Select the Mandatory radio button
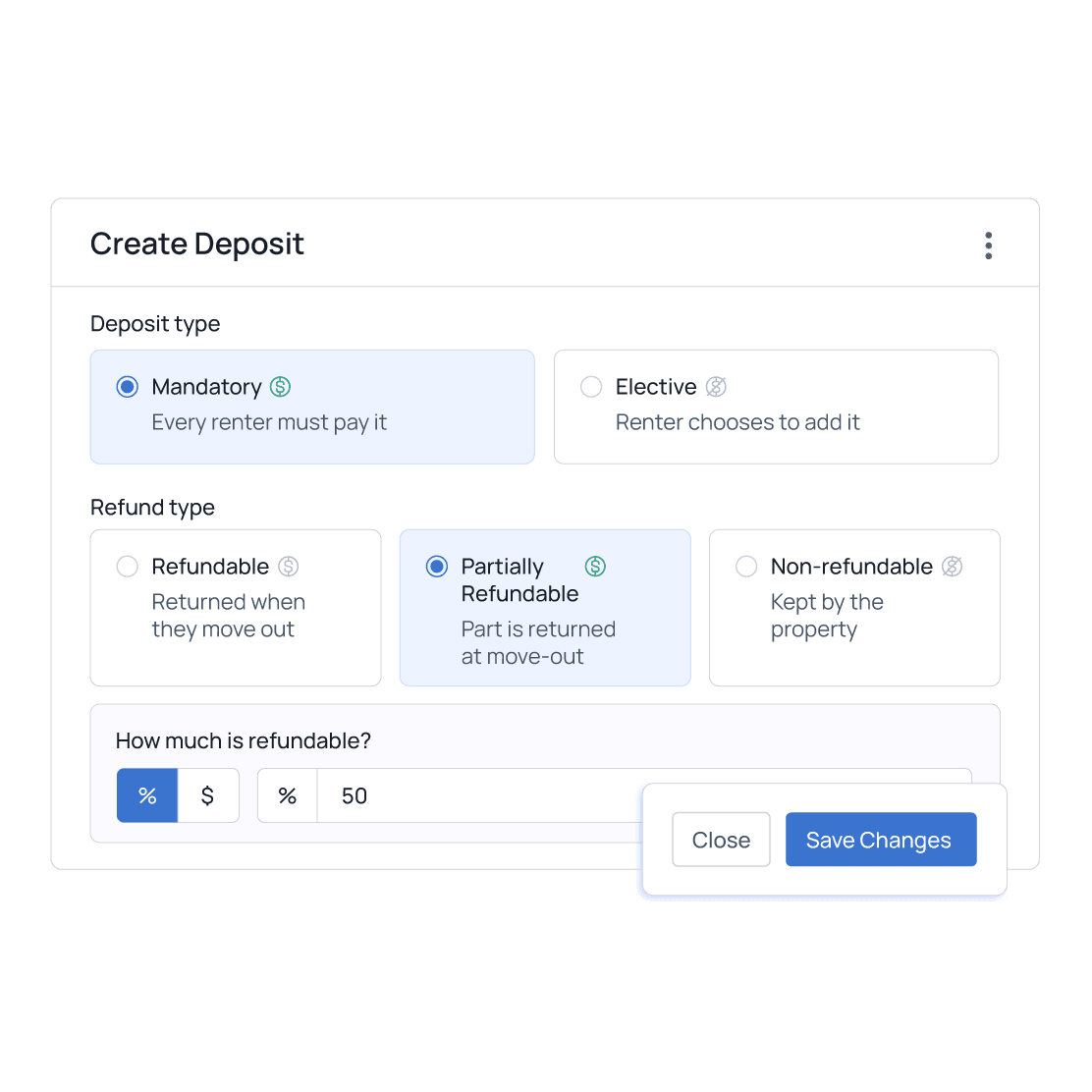 tap(128, 387)
